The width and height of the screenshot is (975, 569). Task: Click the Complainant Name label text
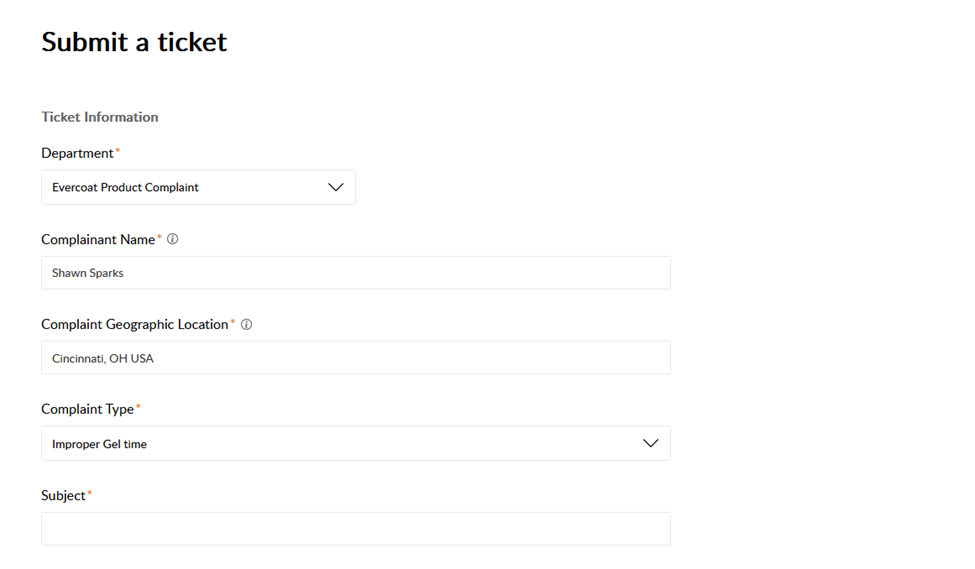(98, 240)
